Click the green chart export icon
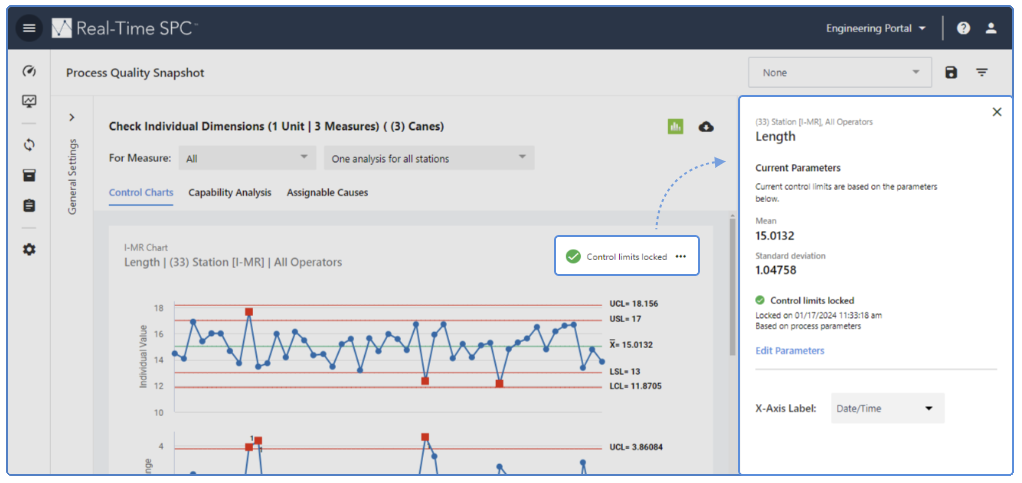 [675, 127]
